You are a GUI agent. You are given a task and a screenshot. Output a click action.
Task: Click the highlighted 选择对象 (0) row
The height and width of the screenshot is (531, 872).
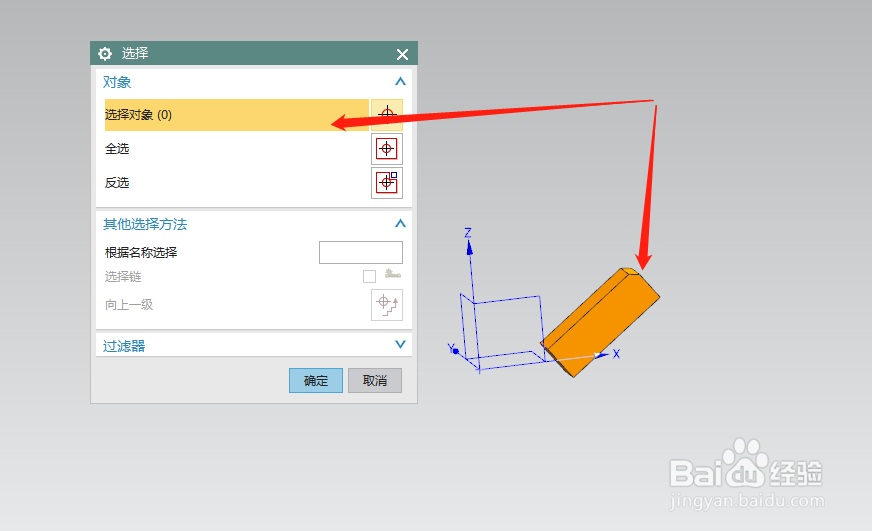(237, 115)
